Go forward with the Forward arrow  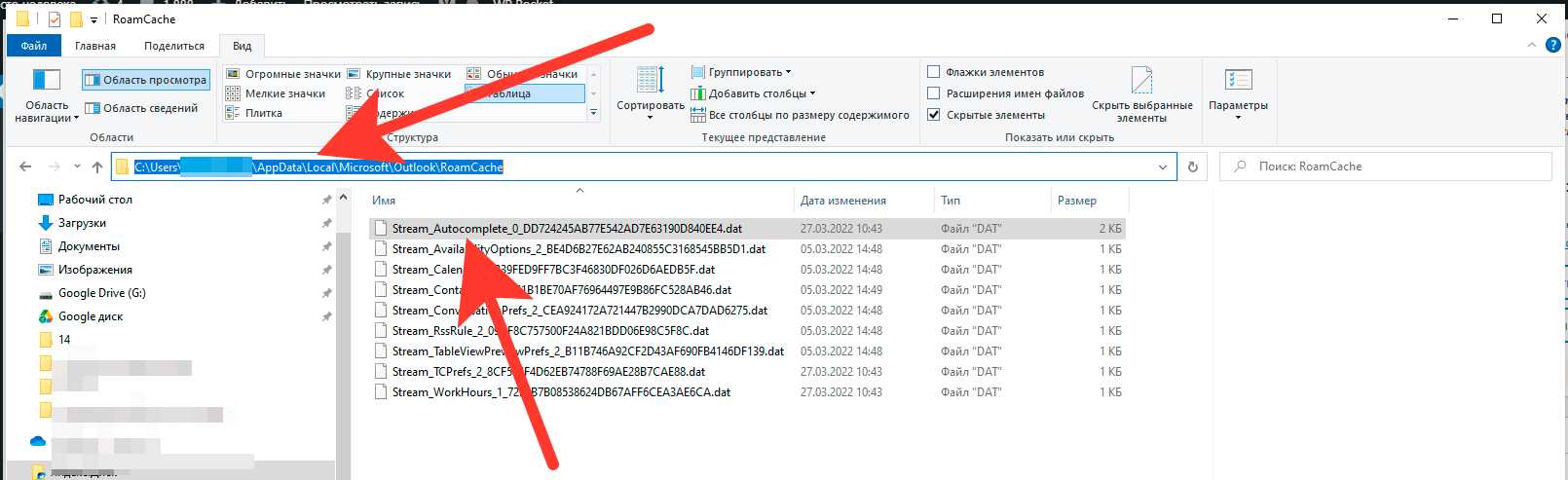coord(55,166)
